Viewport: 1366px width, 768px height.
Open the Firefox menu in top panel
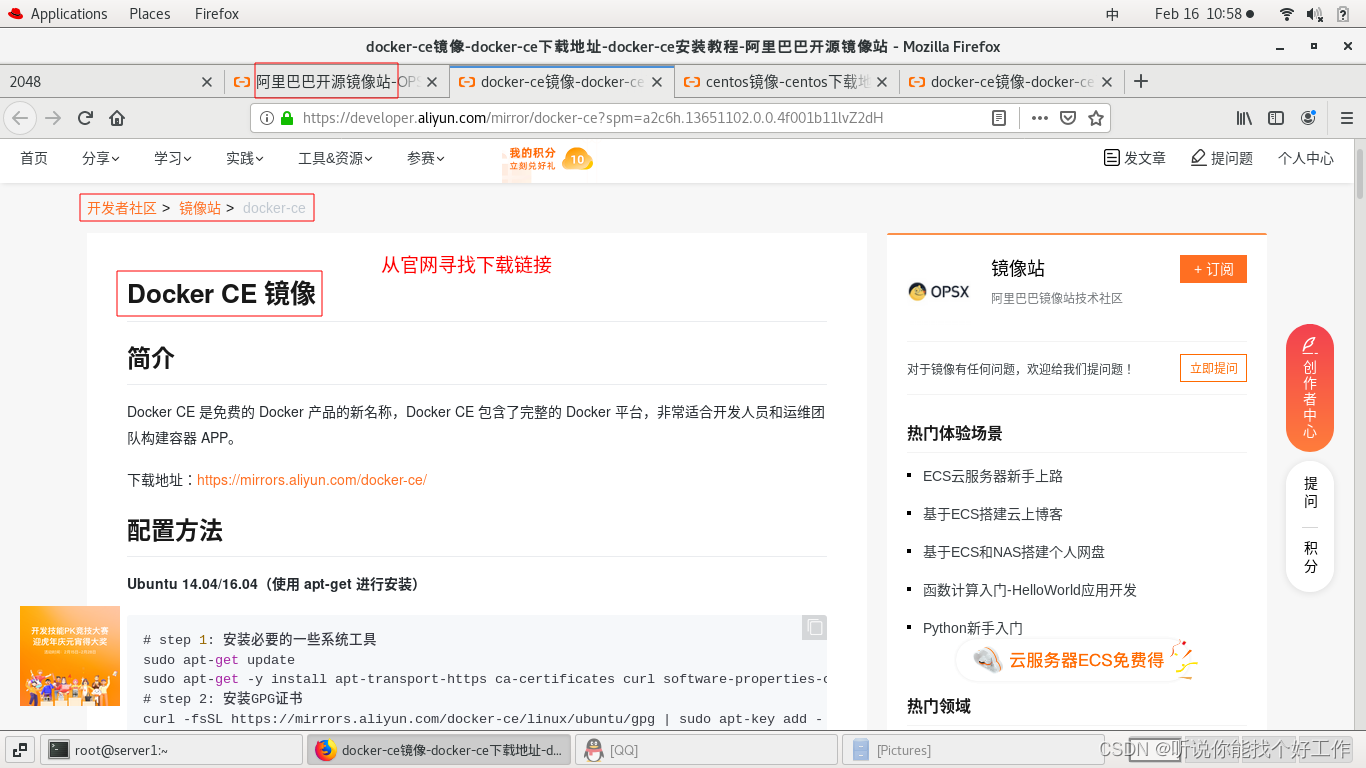[x=217, y=14]
